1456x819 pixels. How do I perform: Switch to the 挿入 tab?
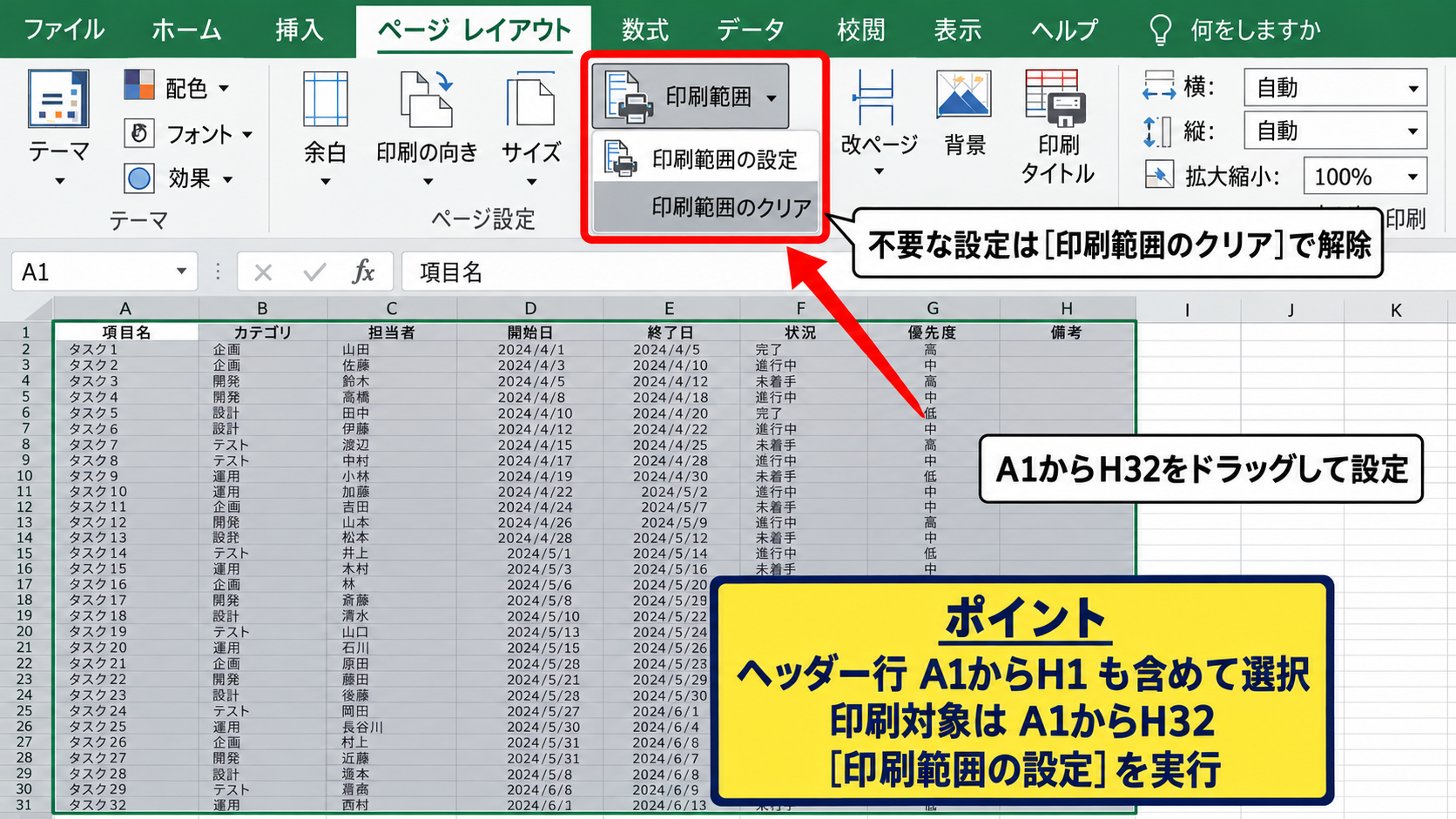pyautogui.click(x=299, y=30)
